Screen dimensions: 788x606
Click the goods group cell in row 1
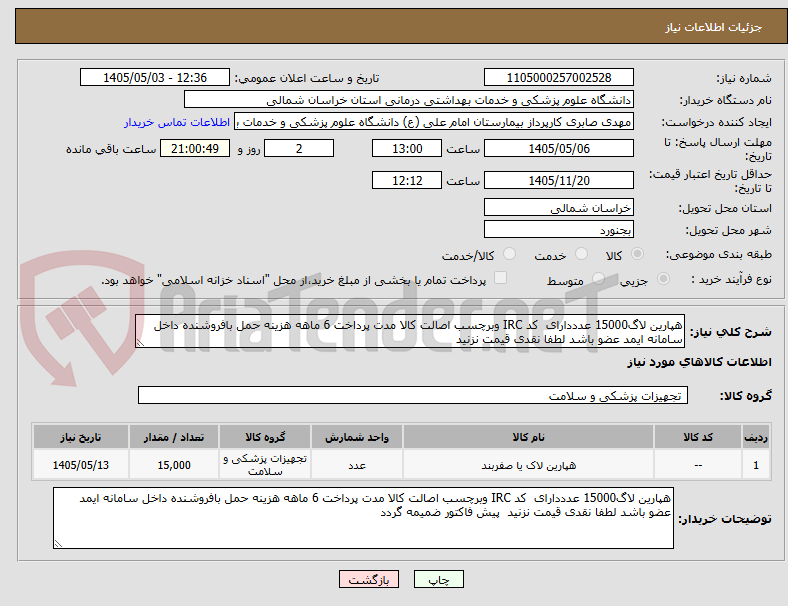click(265, 465)
